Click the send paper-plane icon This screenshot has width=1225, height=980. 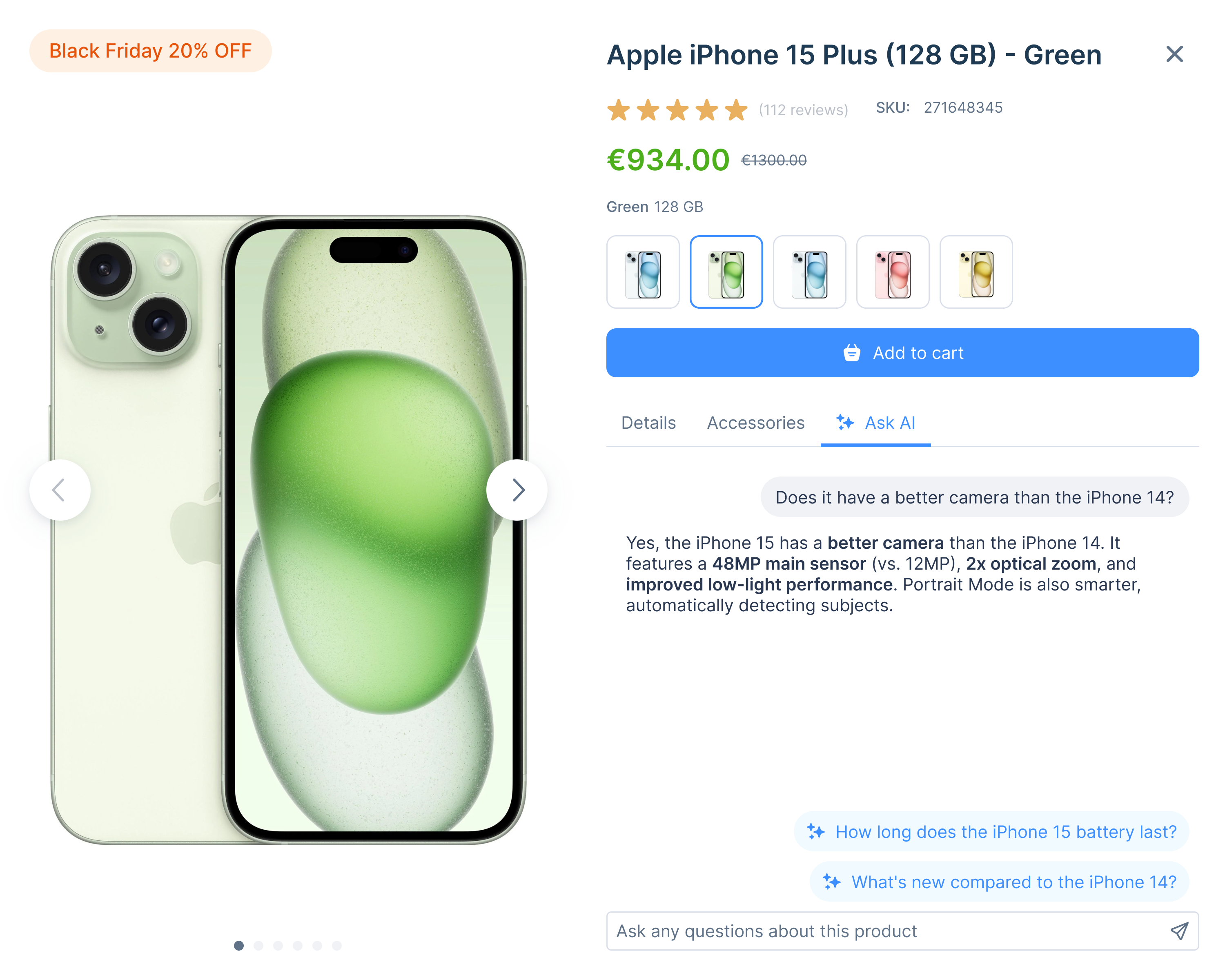pyautogui.click(x=1179, y=931)
